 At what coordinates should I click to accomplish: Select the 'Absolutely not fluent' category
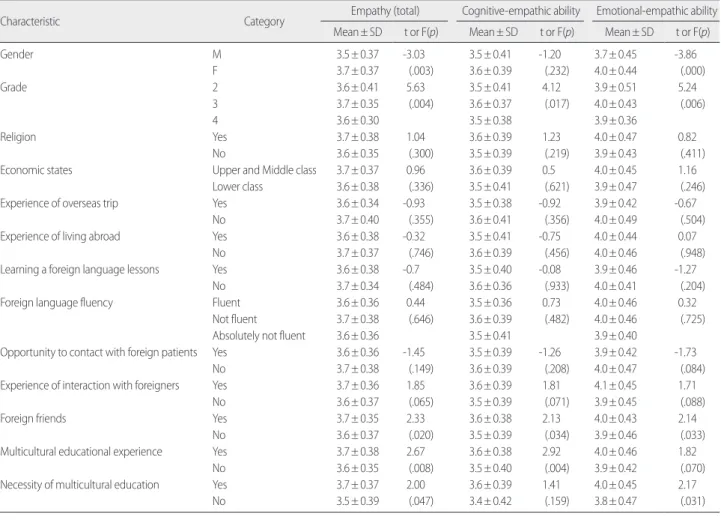(258, 336)
